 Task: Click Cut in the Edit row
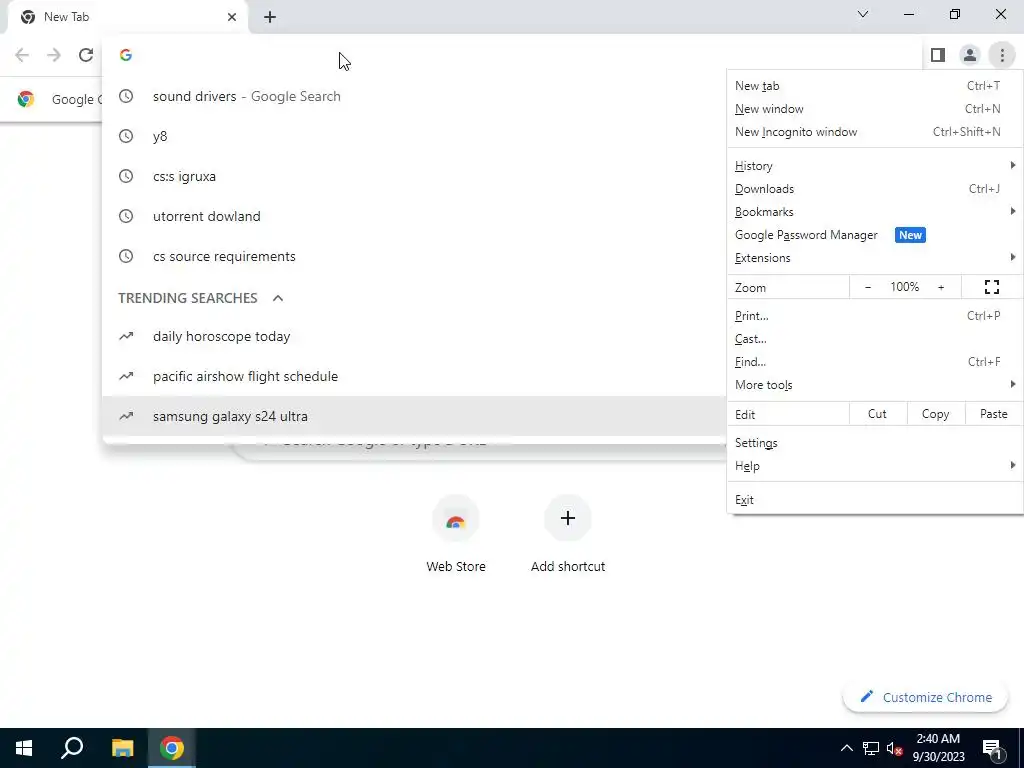[878, 414]
